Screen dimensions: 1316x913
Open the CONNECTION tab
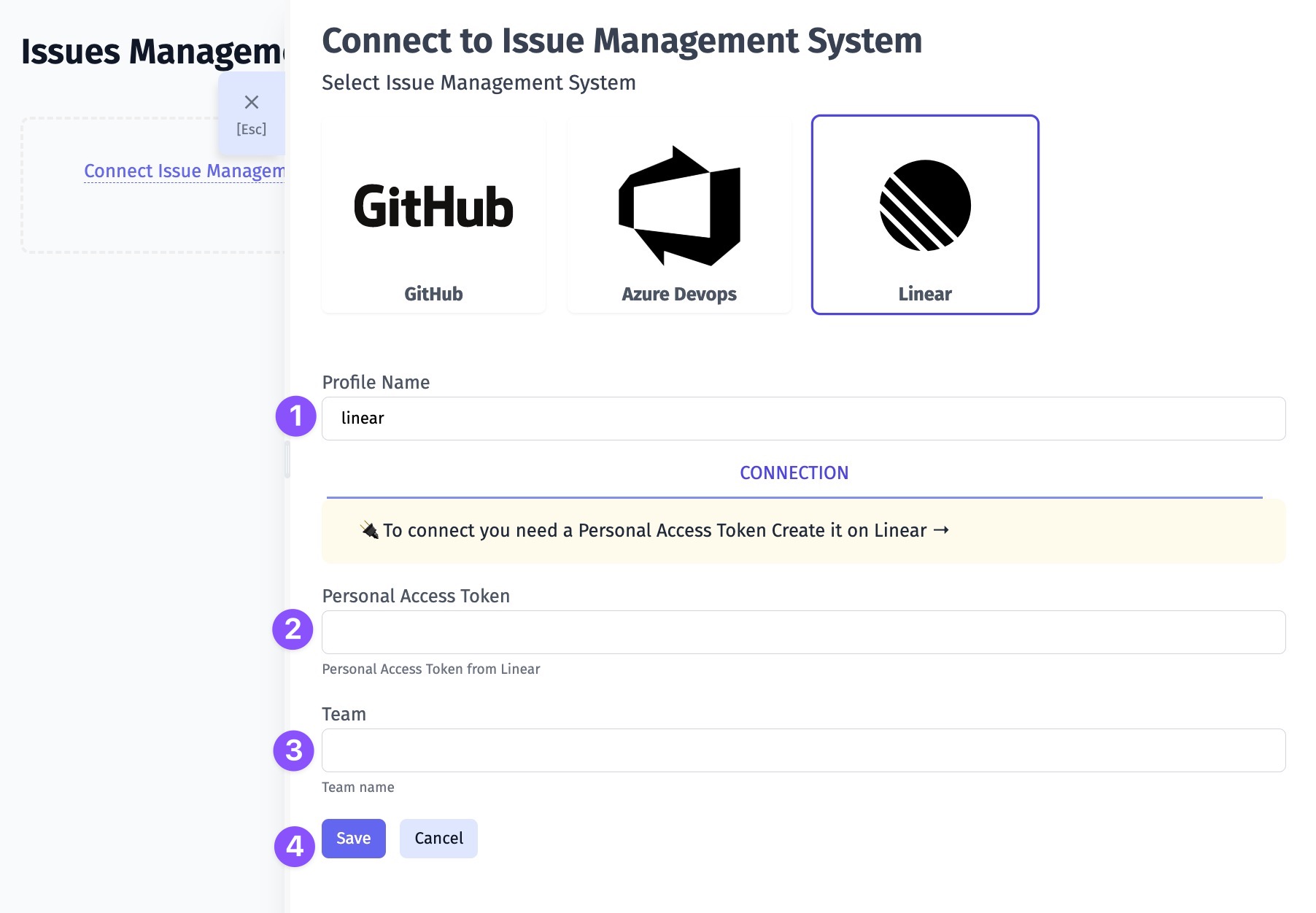(x=794, y=473)
